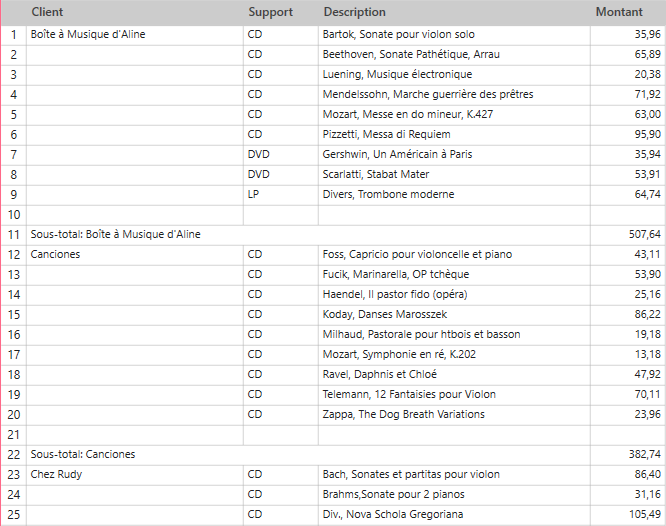Select the Mozart, Messe en do mineur cell

[x=407, y=114]
